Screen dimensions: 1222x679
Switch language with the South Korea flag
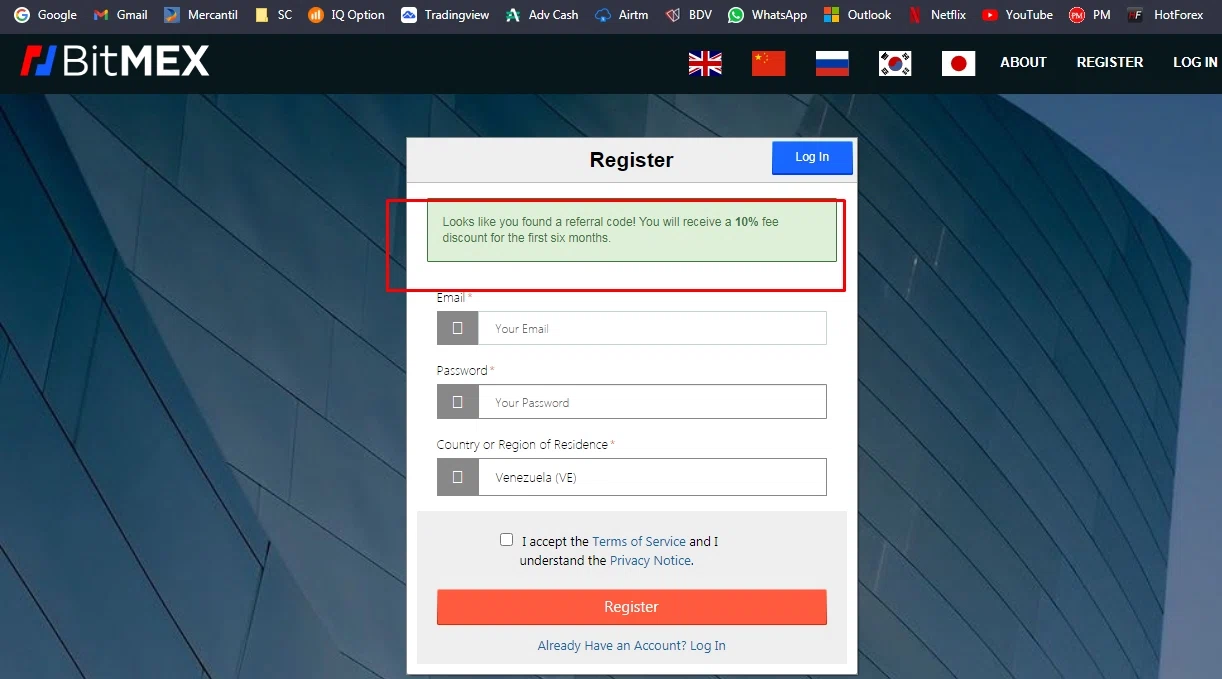point(895,63)
